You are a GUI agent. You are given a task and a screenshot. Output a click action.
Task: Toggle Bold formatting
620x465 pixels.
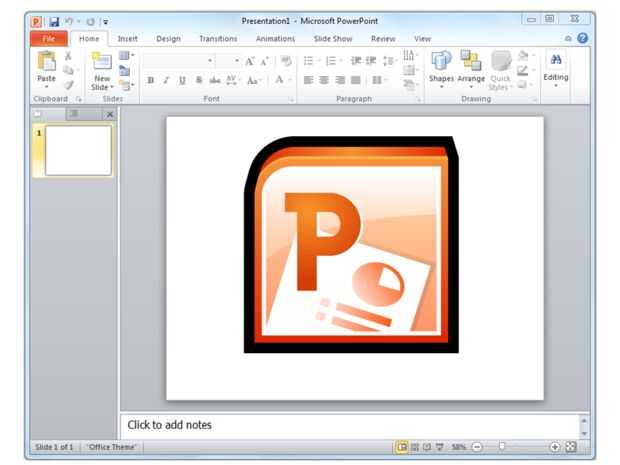click(151, 80)
